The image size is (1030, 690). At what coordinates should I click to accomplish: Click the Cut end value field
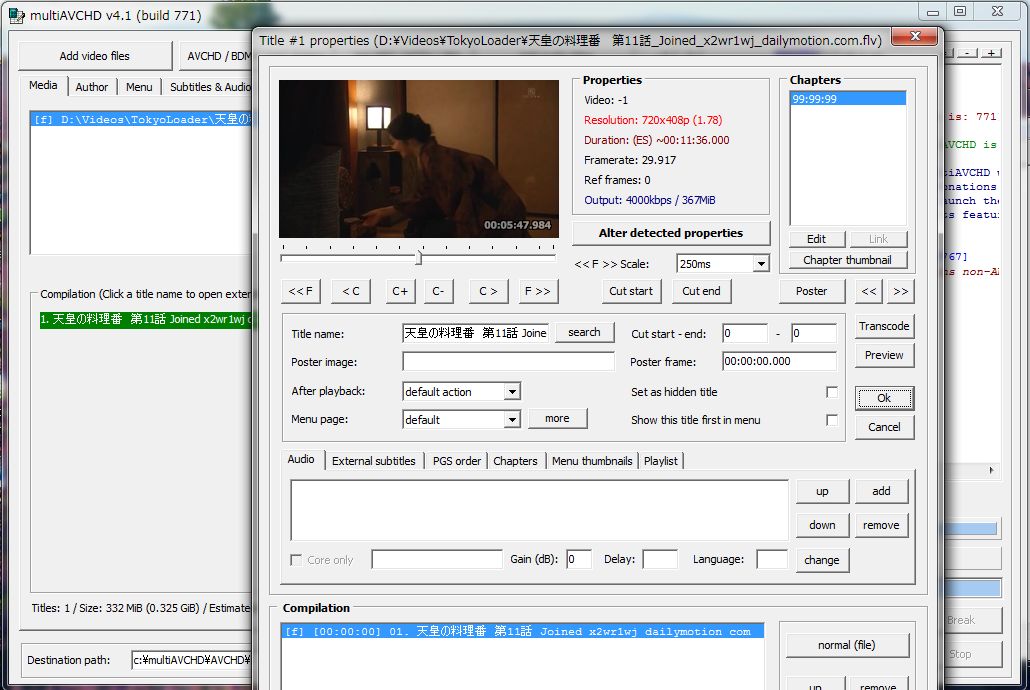tap(814, 334)
